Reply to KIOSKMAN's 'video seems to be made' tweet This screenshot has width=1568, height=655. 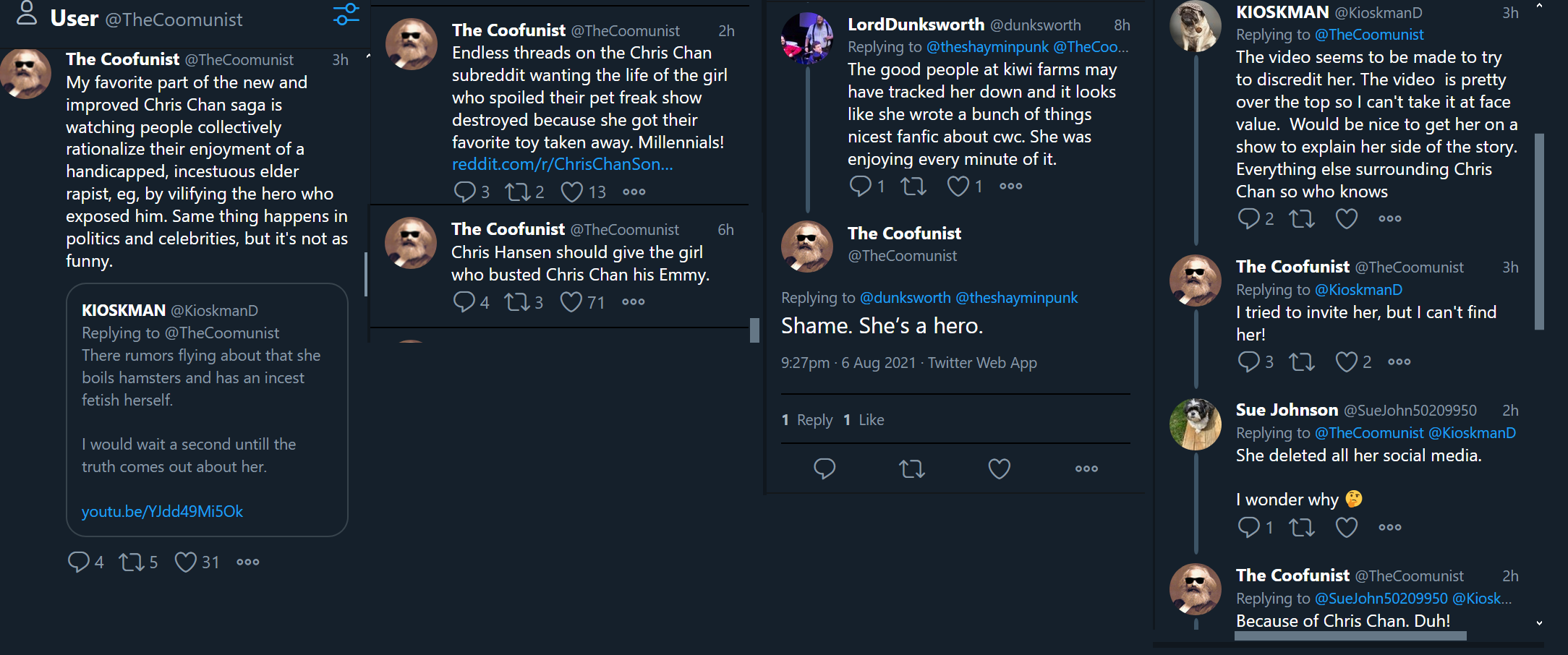[x=1249, y=218]
